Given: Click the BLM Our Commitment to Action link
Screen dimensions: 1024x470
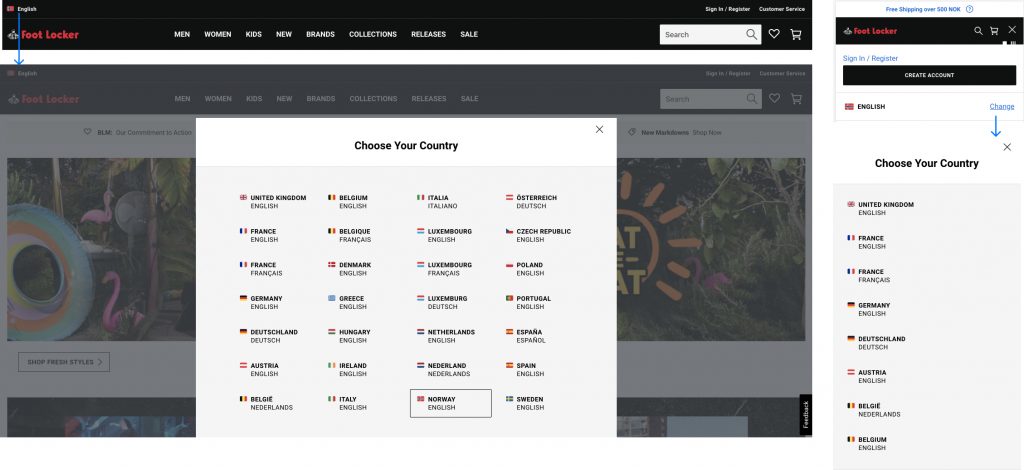Looking at the screenshot, I should click(x=144, y=132).
